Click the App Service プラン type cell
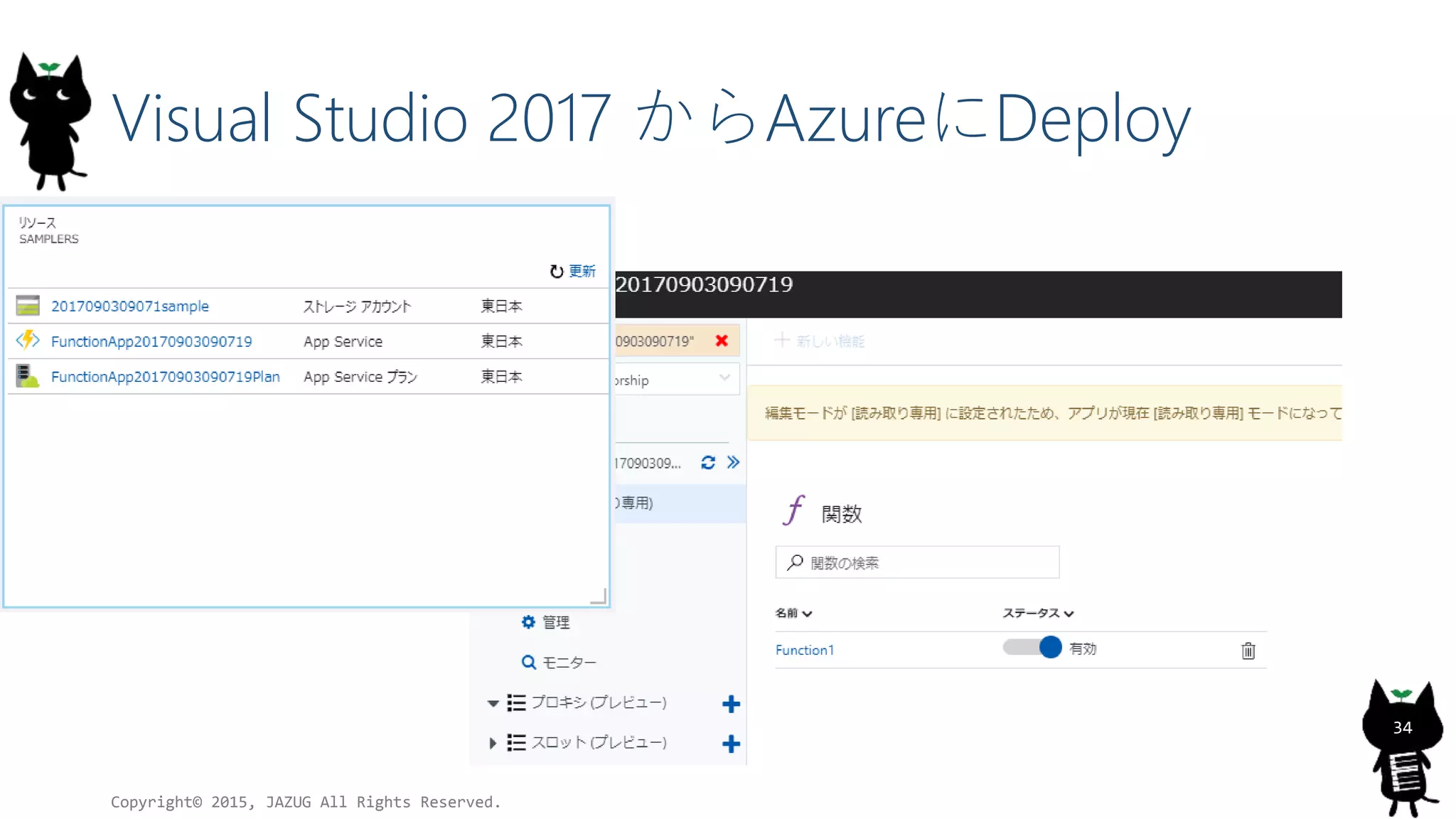 (x=360, y=377)
